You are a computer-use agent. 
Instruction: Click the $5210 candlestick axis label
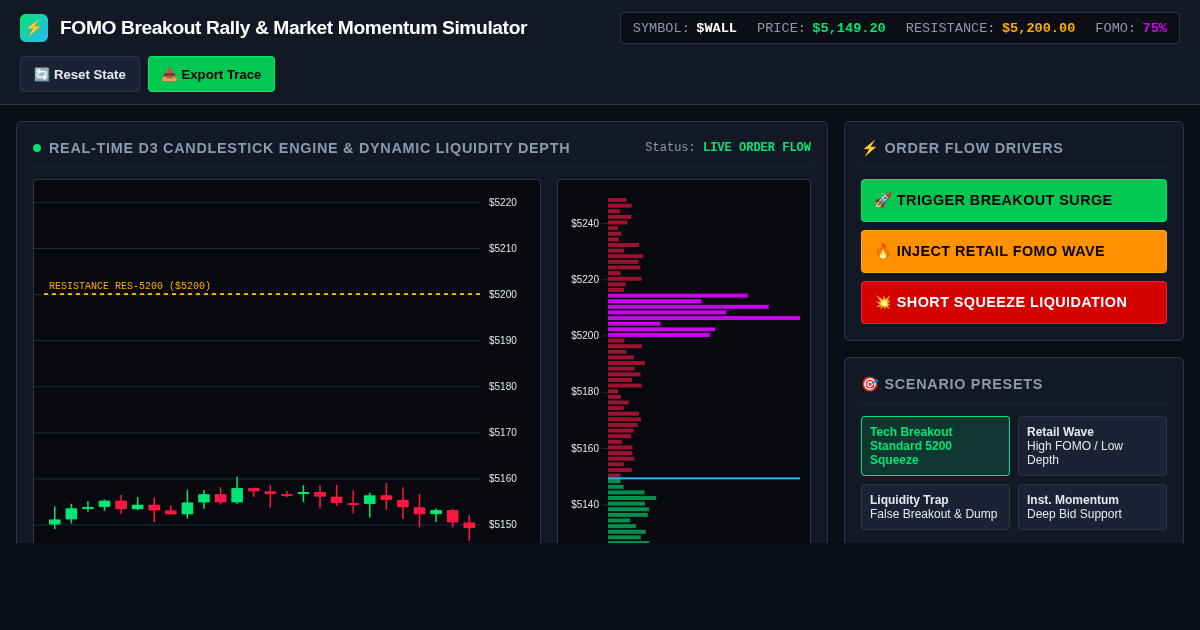click(503, 249)
